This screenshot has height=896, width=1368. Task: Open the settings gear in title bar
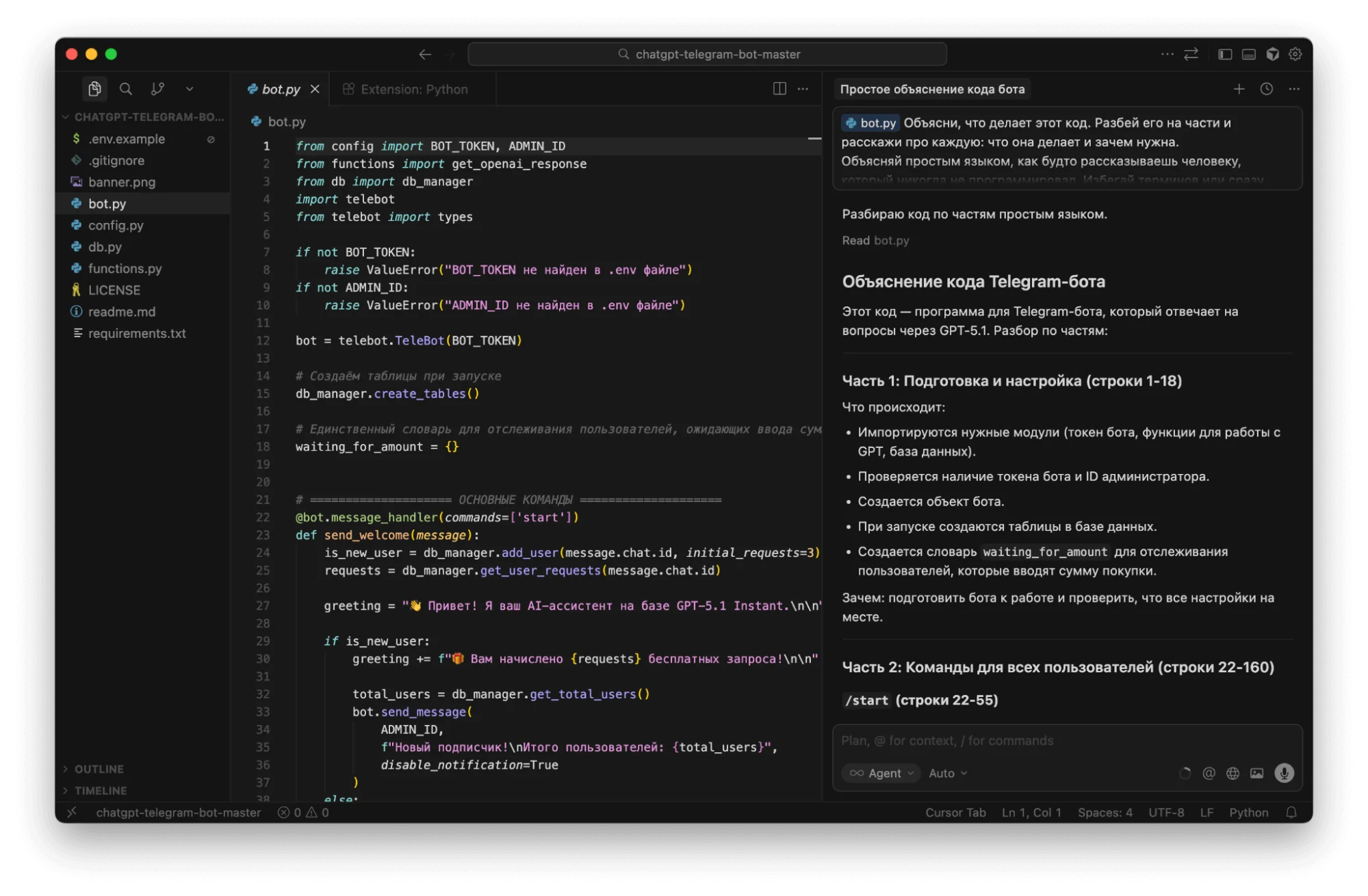click(1295, 54)
